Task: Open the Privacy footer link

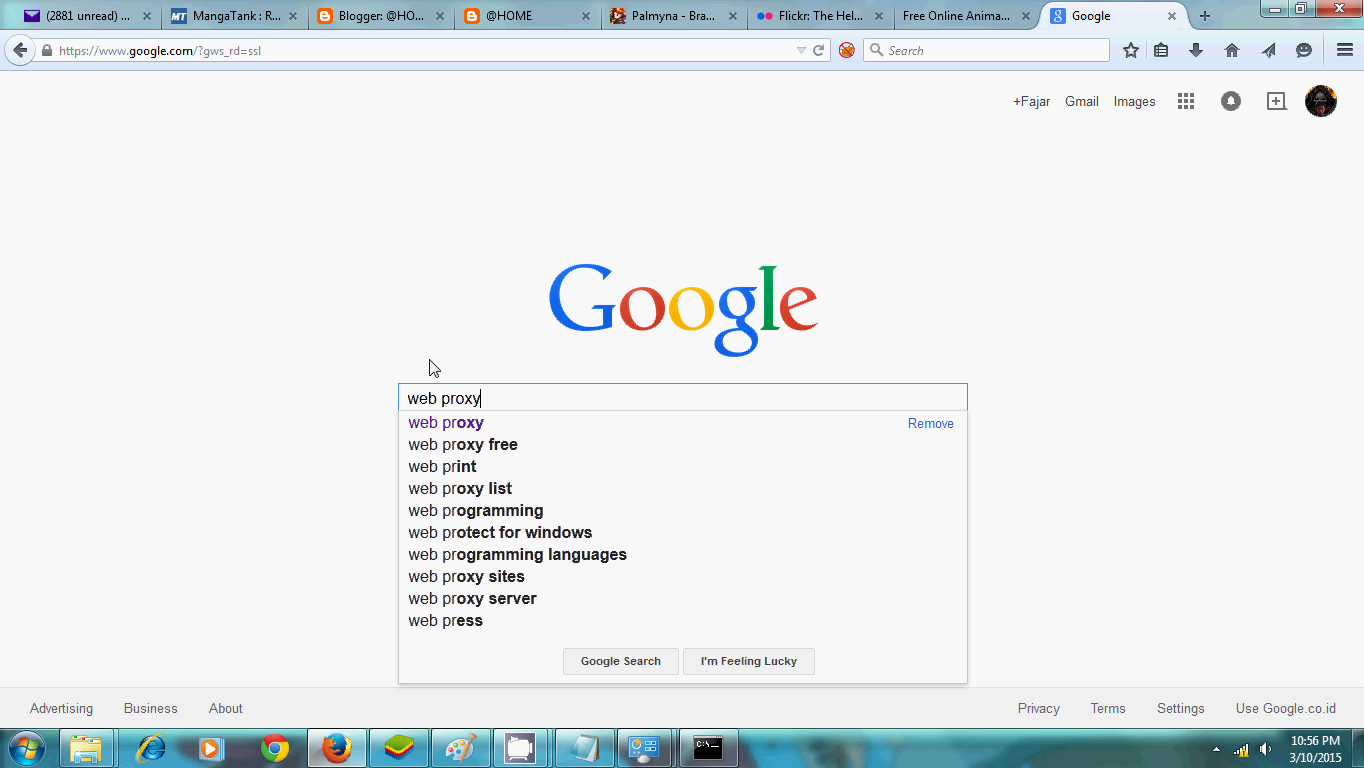Action: click(x=1039, y=708)
